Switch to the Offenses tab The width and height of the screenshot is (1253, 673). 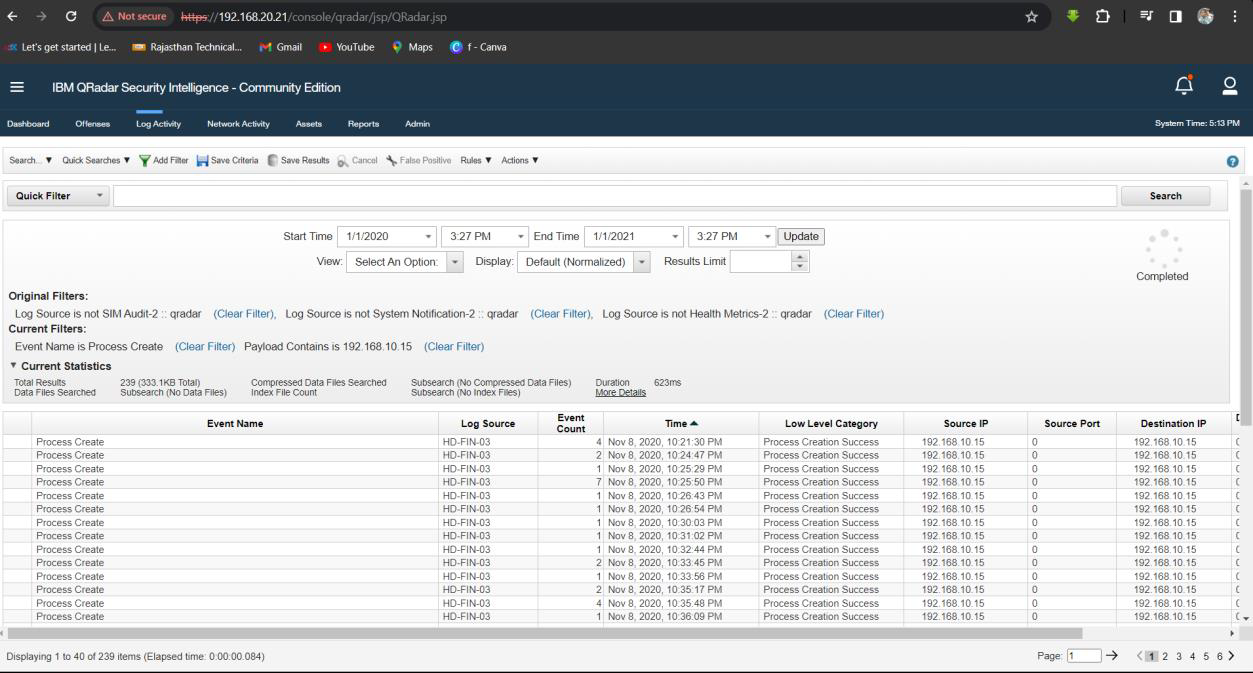point(93,124)
